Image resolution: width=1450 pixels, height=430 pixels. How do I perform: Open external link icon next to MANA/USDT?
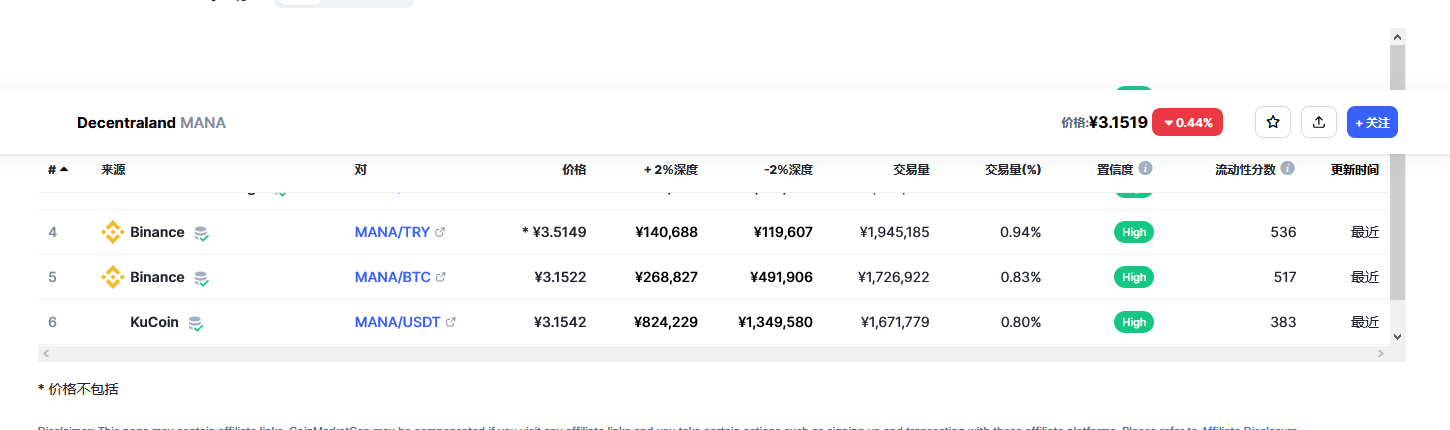click(x=450, y=322)
